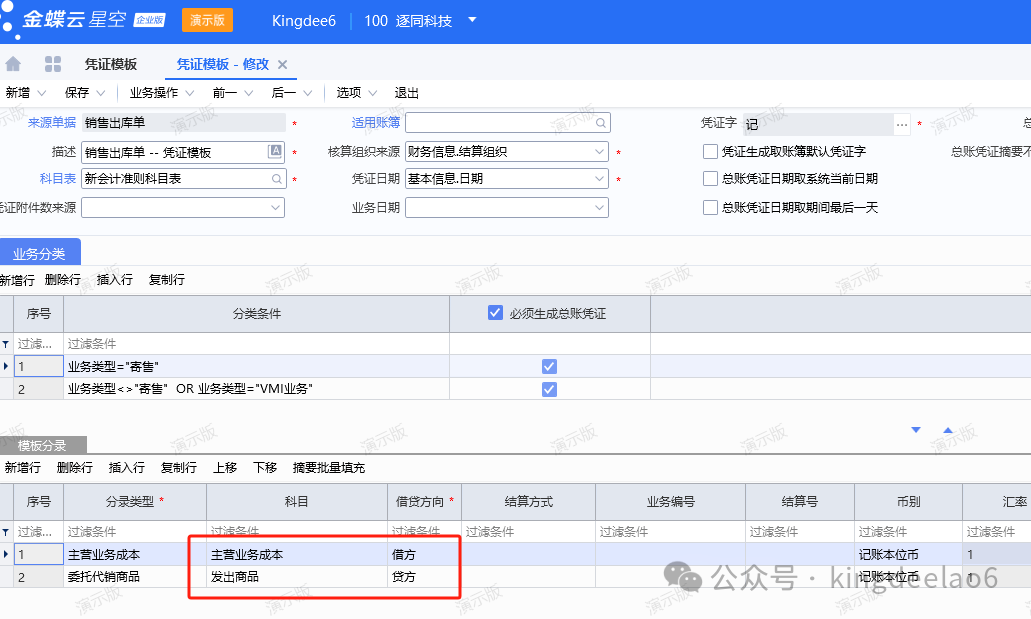The height and width of the screenshot is (619, 1031).
Task: Click 新增行 in 业务分类 section
Action: [18, 280]
